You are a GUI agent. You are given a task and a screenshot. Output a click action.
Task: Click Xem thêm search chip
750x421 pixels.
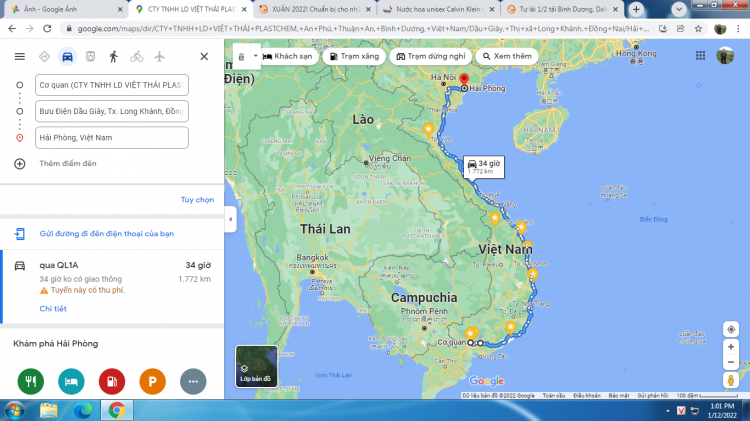coord(507,56)
